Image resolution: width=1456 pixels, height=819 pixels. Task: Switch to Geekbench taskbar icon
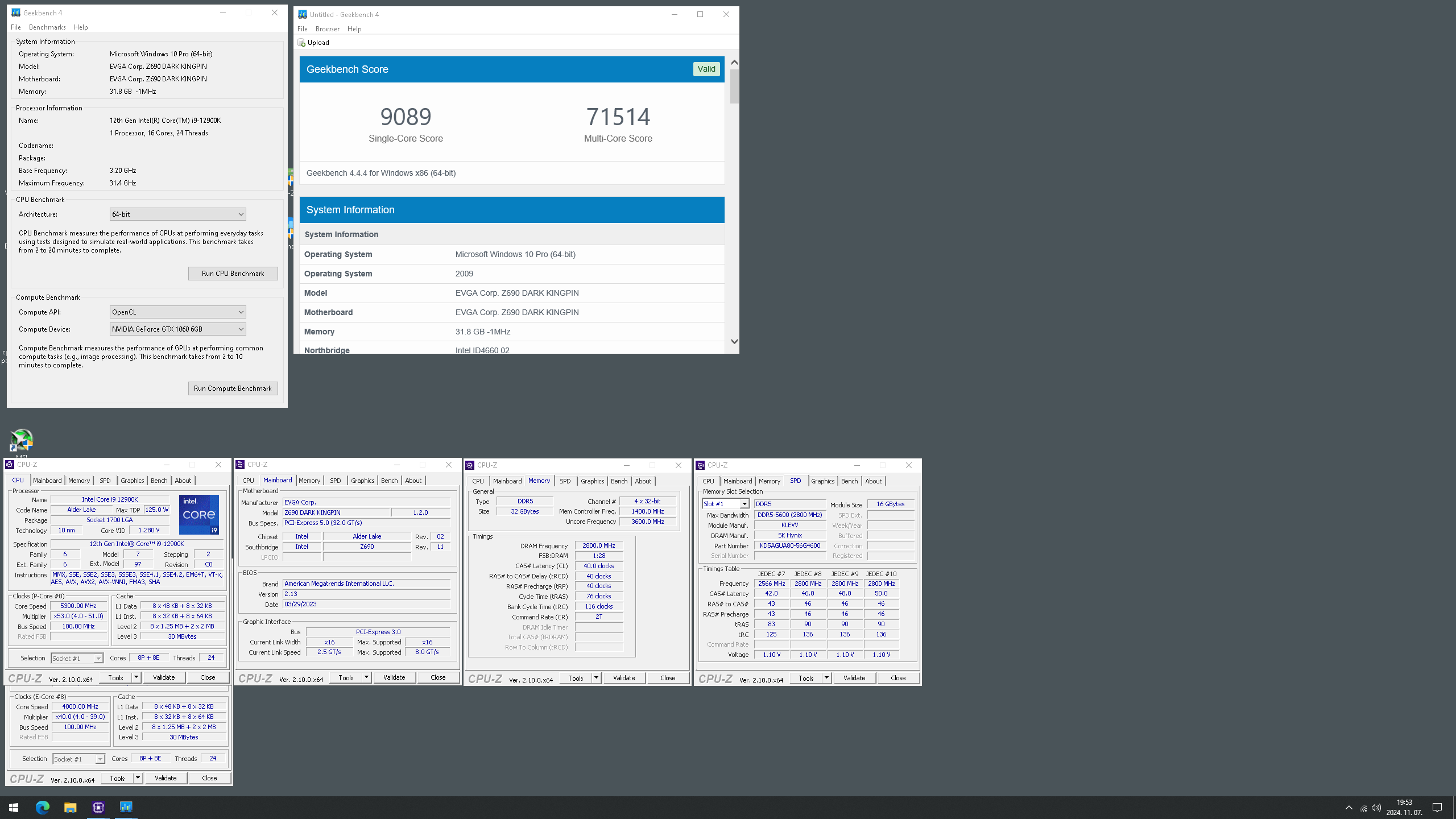[126, 807]
